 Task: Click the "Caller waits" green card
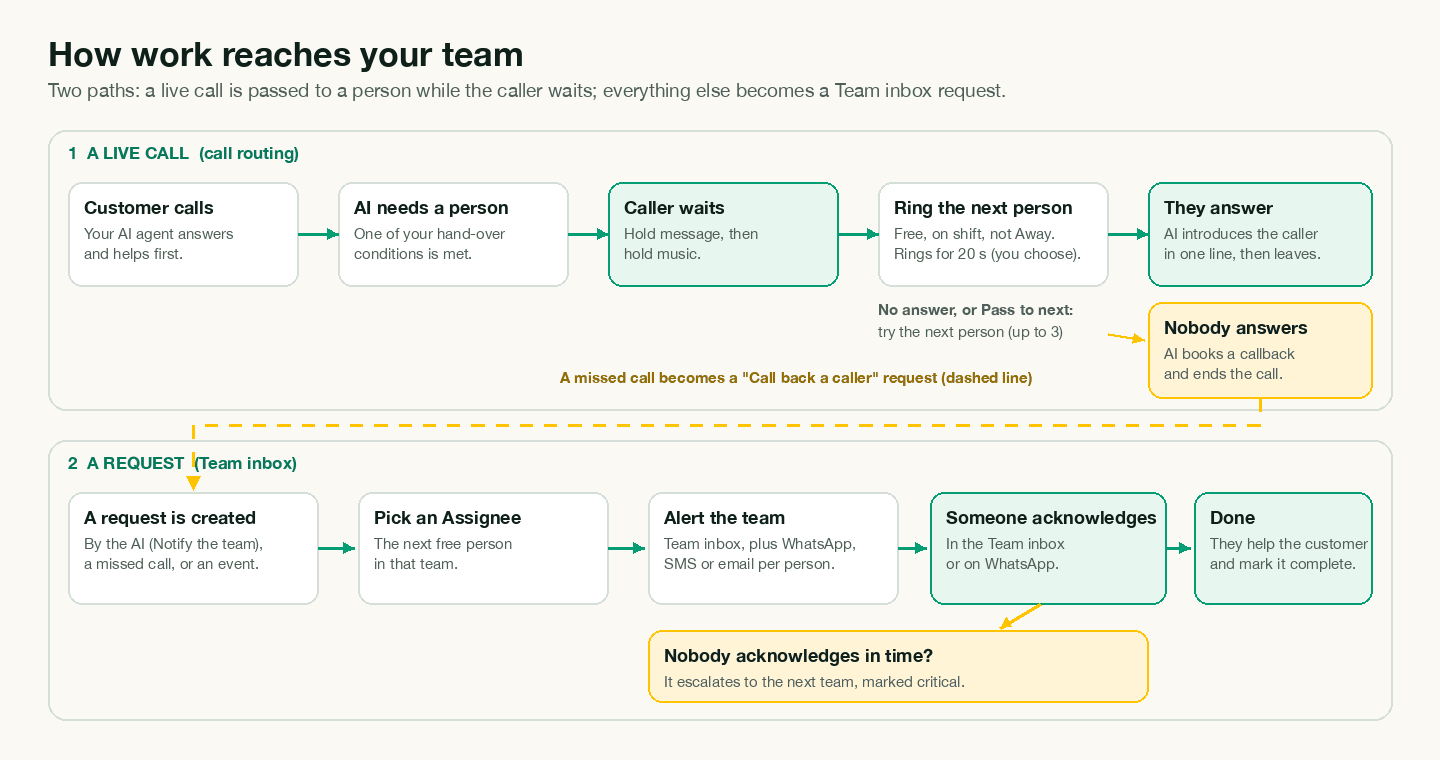(x=723, y=234)
